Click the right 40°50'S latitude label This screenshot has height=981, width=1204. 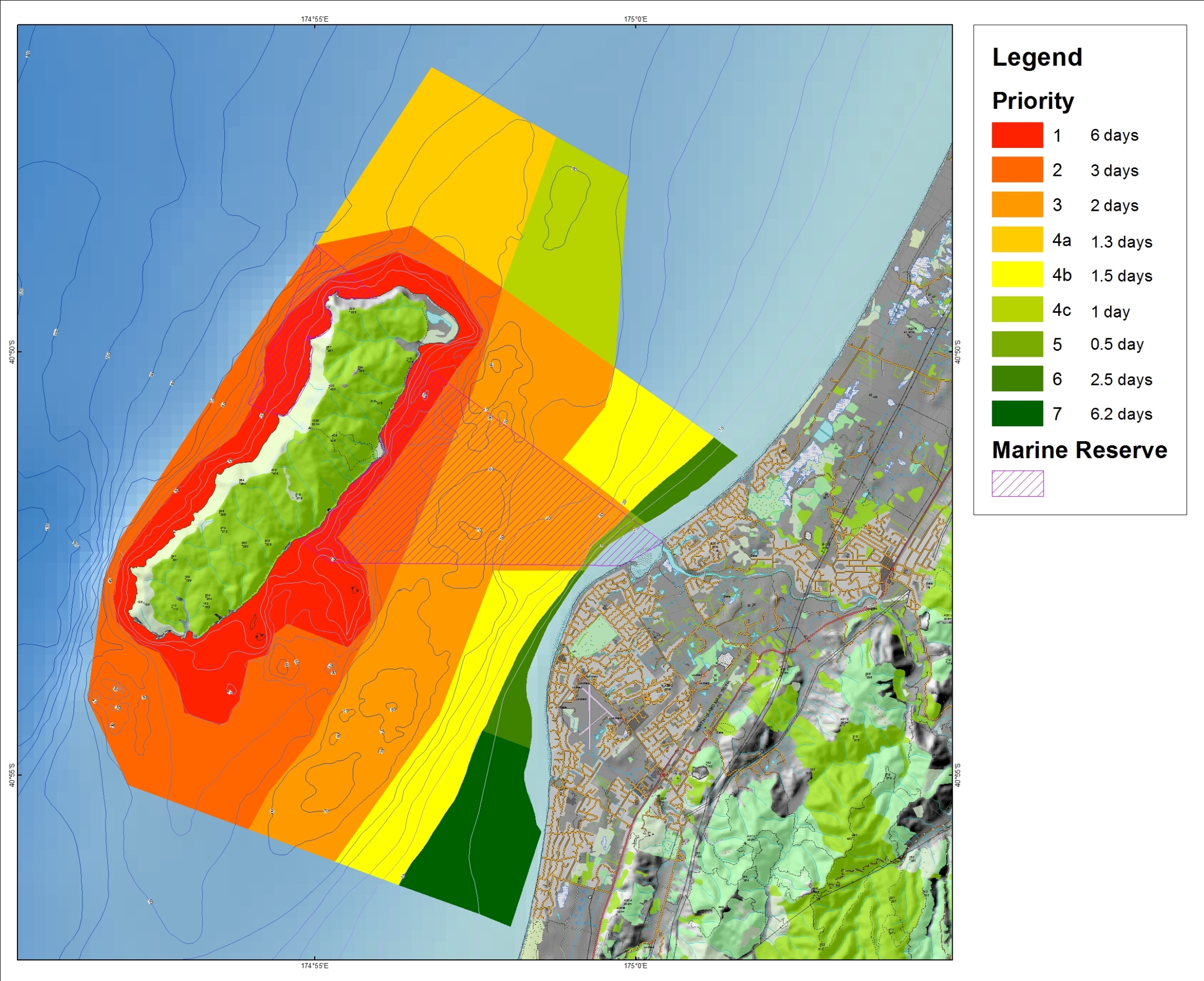point(958,351)
